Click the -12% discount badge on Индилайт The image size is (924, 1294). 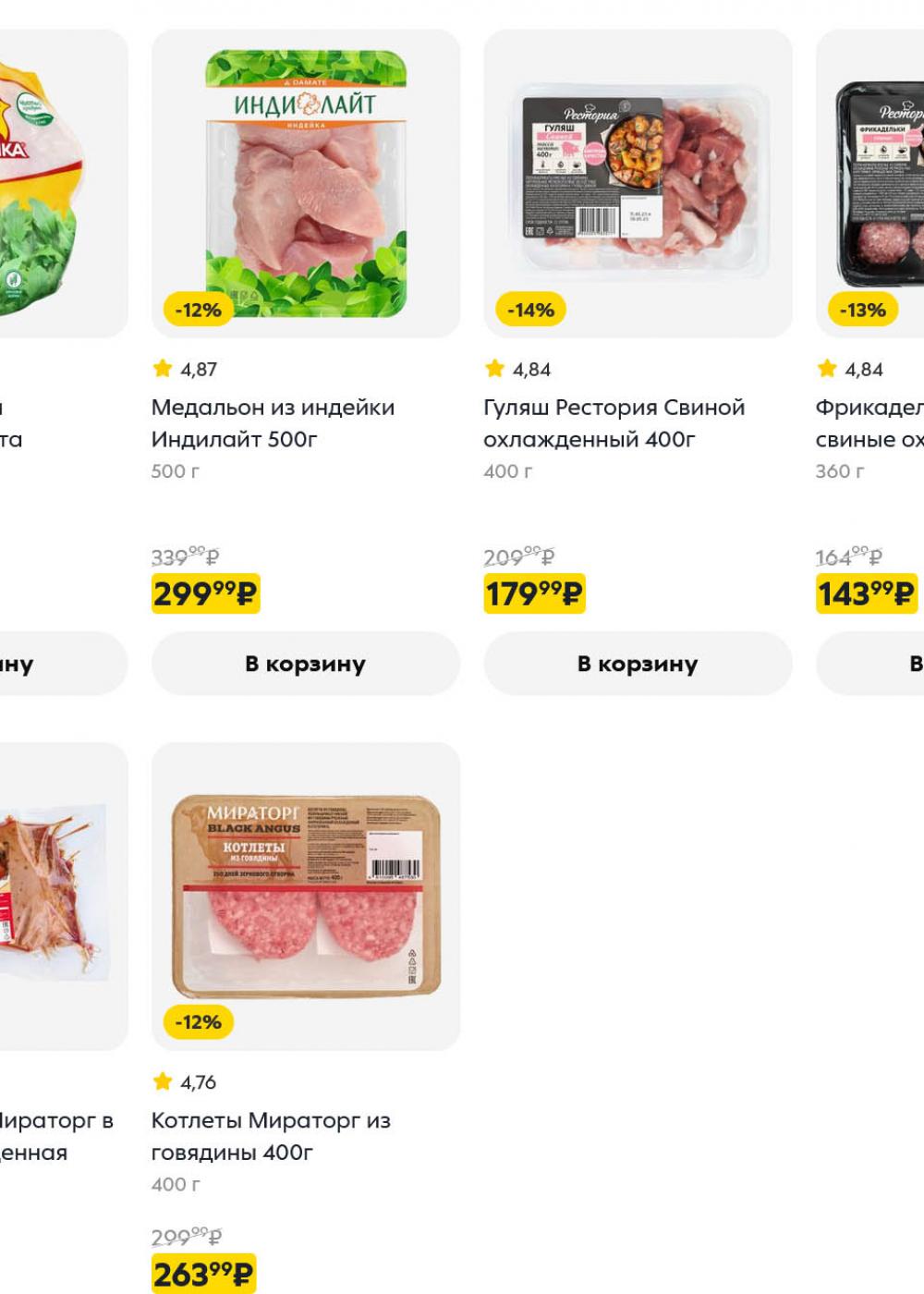pyautogui.click(x=199, y=311)
